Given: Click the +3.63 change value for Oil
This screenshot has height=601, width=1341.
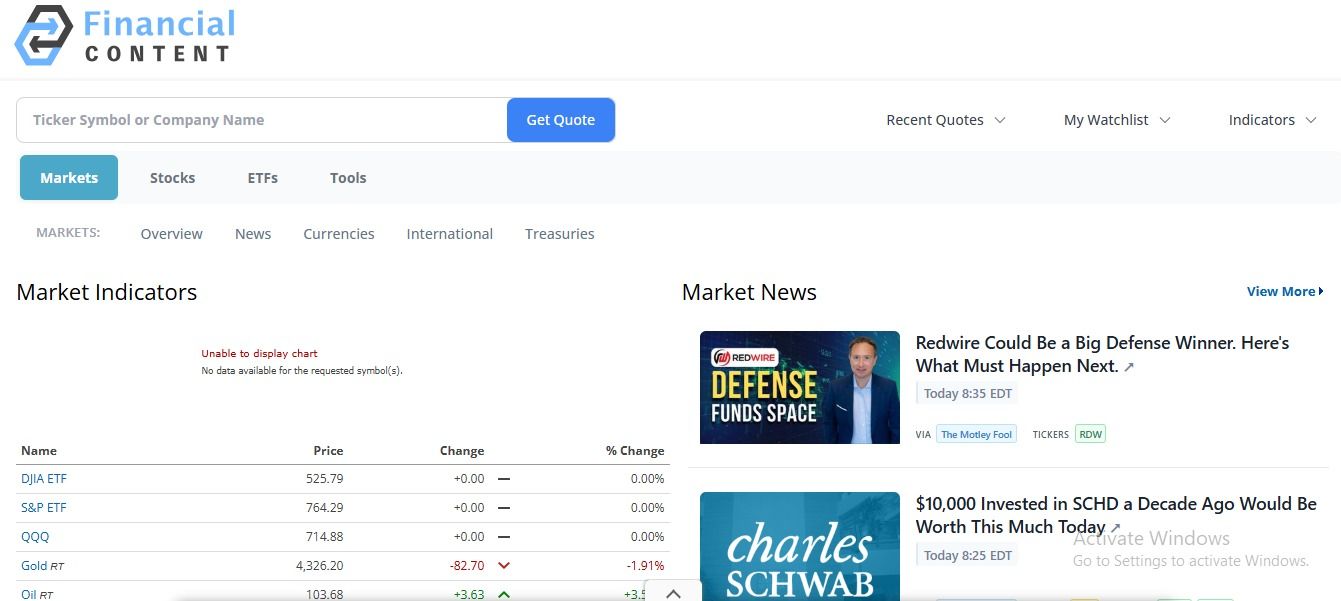Looking at the screenshot, I should (x=469, y=594).
